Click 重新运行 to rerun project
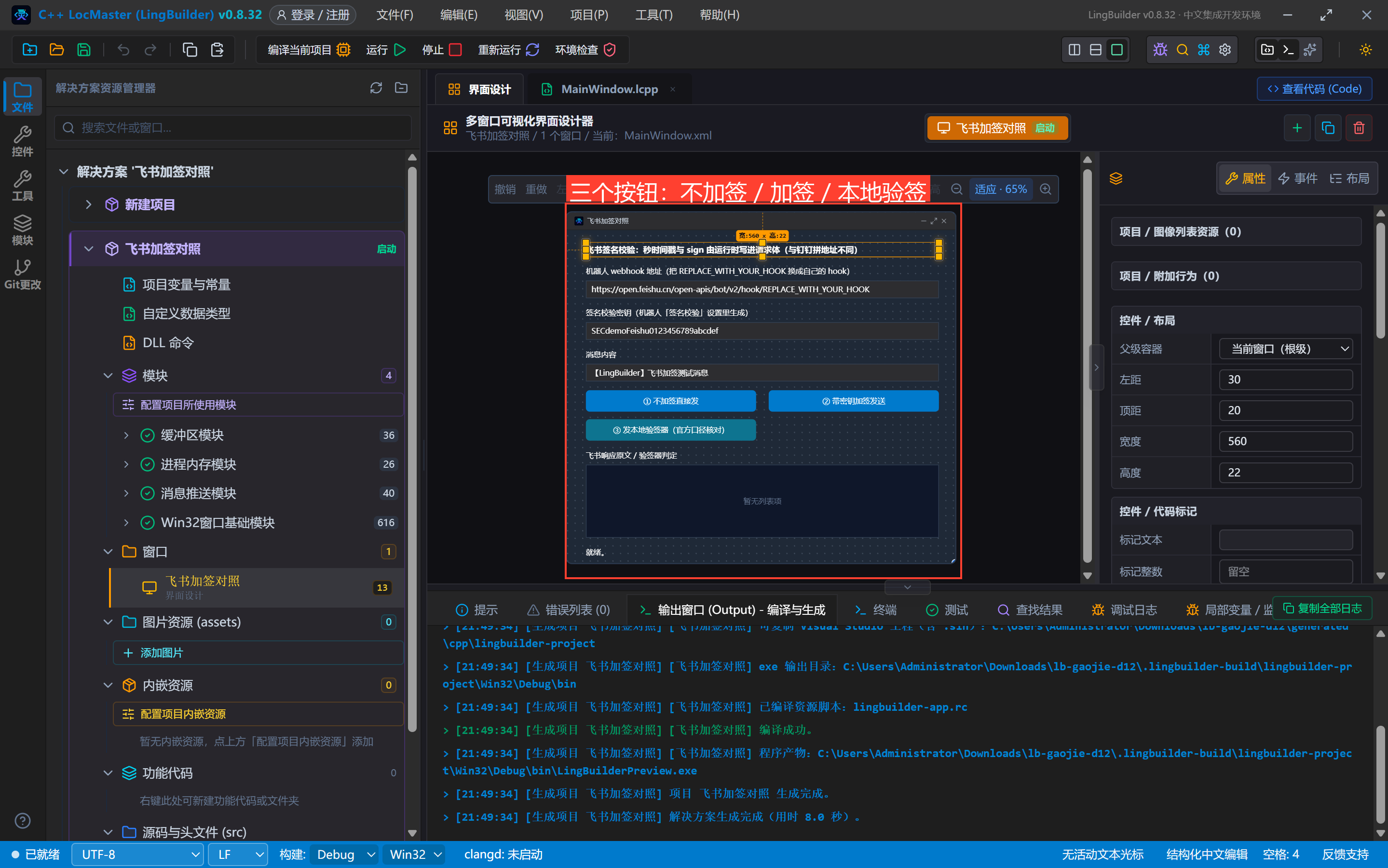 [x=509, y=50]
